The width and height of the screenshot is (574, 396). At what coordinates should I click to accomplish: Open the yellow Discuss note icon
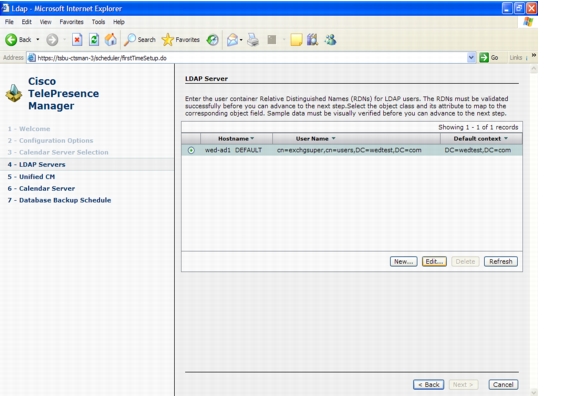tap(296, 40)
